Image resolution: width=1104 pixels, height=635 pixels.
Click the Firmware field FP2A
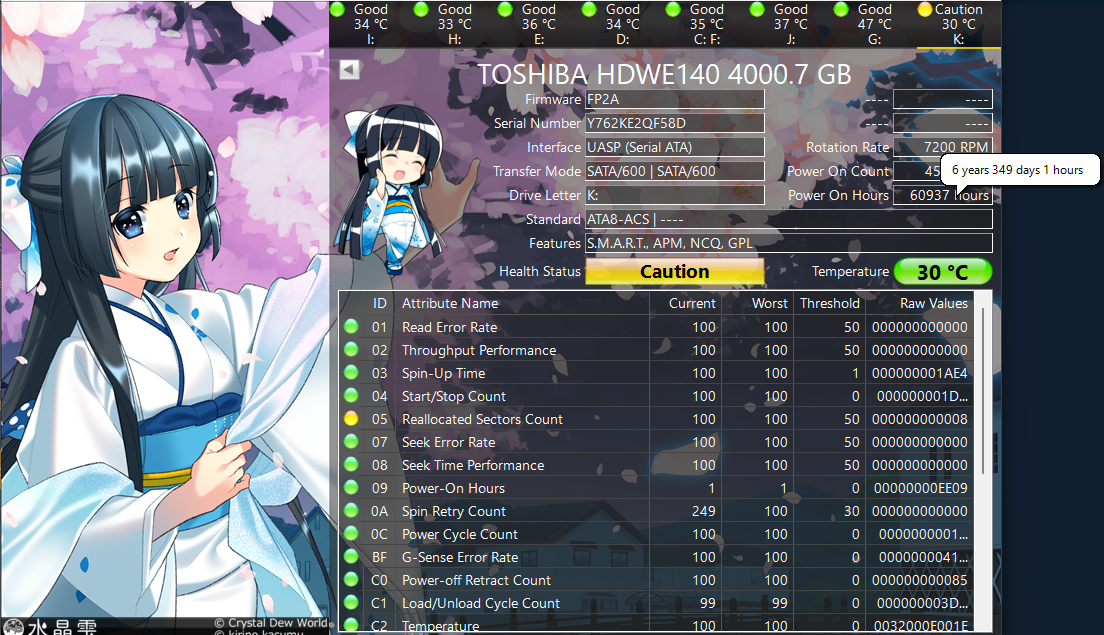click(675, 99)
